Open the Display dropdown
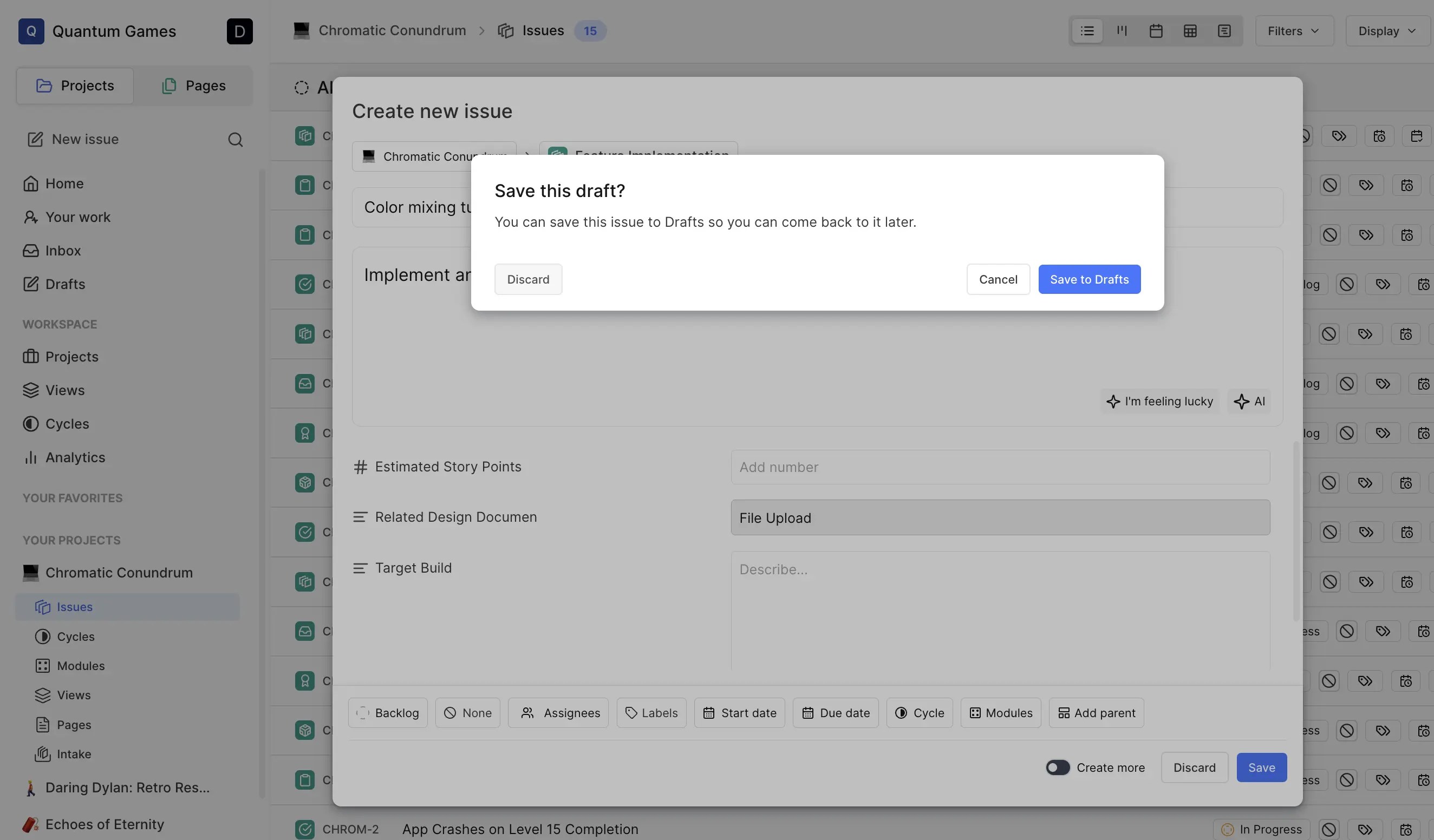1434x840 pixels. tap(1387, 31)
